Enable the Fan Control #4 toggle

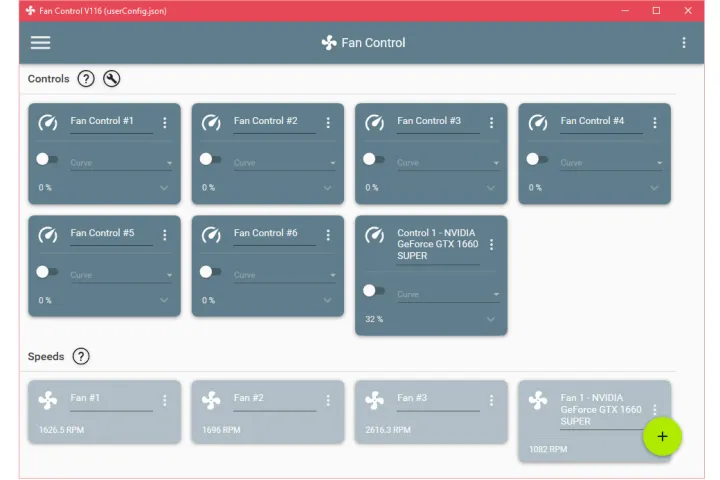pos(538,159)
